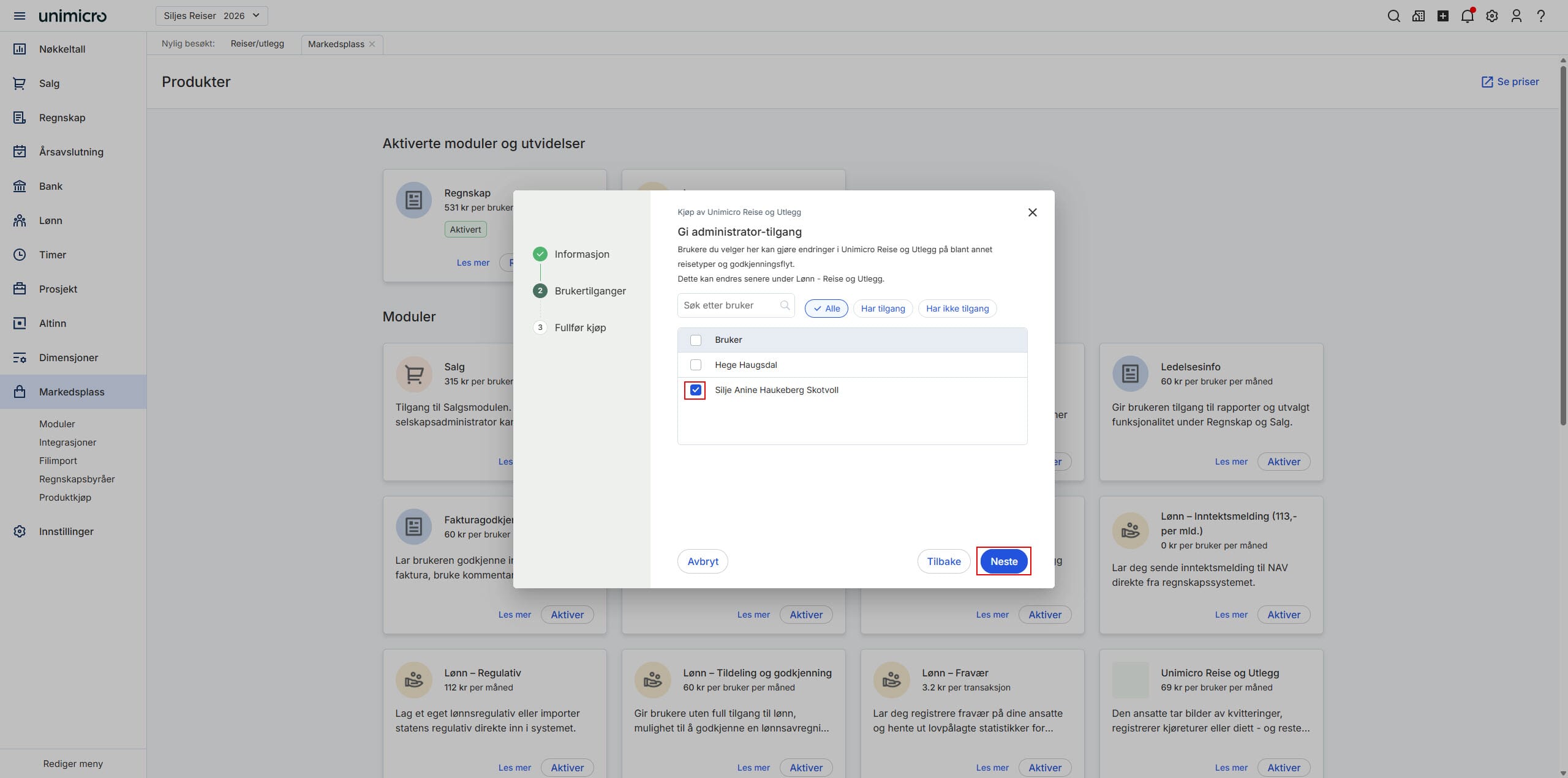Click the search magnifier icon in top bar
Image resolution: width=1568 pixels, height=778 pixels.
pyautogui.click(x=1393, y=16)
